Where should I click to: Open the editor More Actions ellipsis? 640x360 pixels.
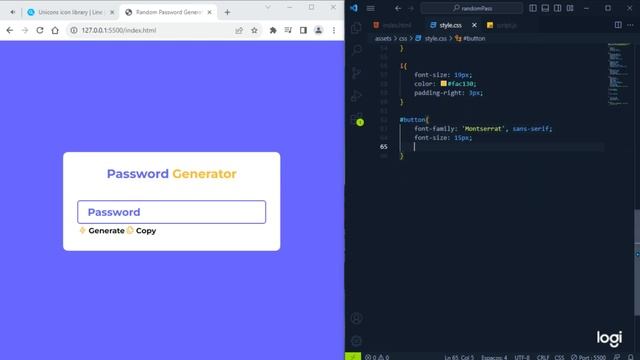click(630, 25)
